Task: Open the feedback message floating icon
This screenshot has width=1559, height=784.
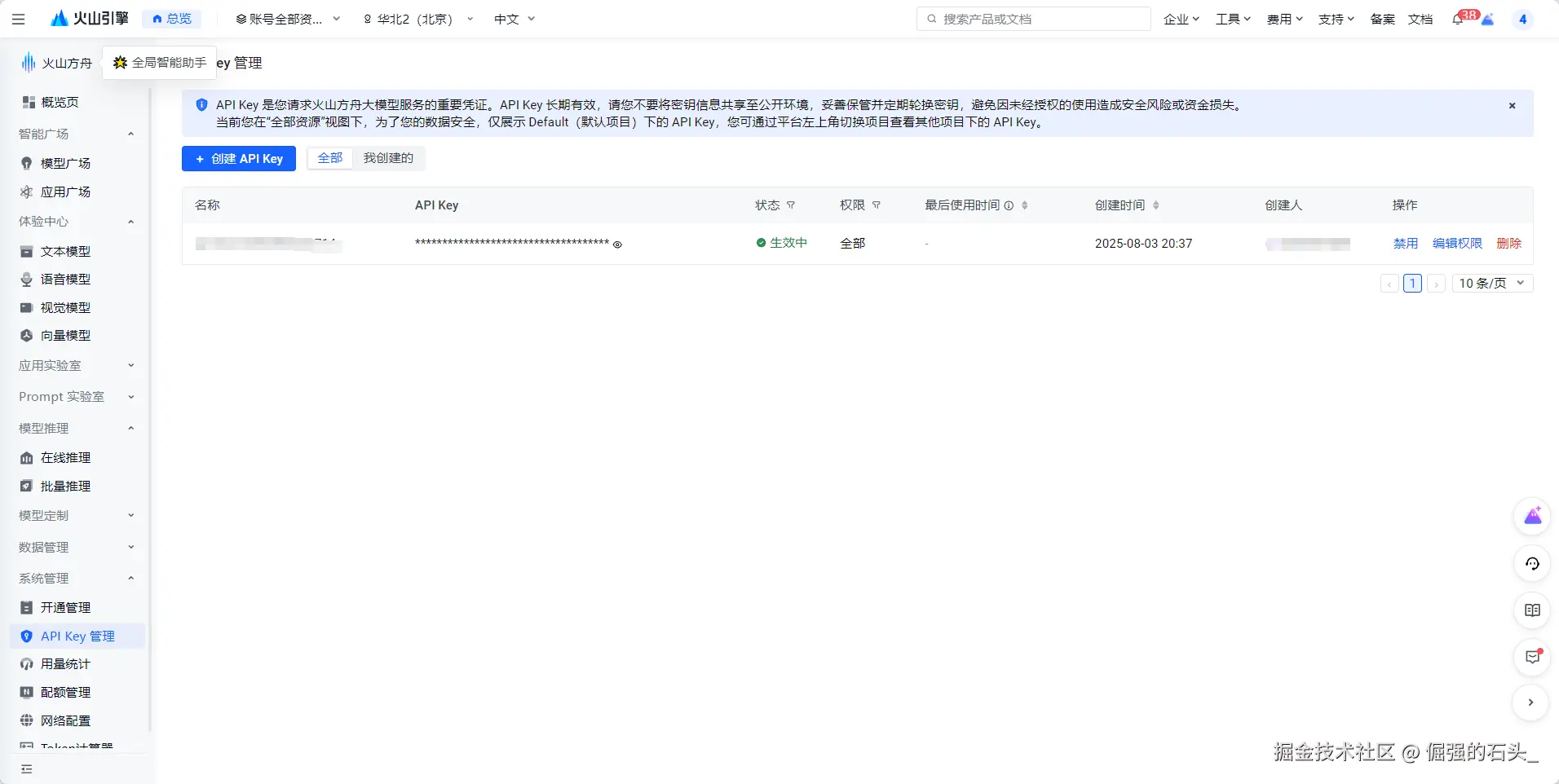Action: pos(1532,657)
